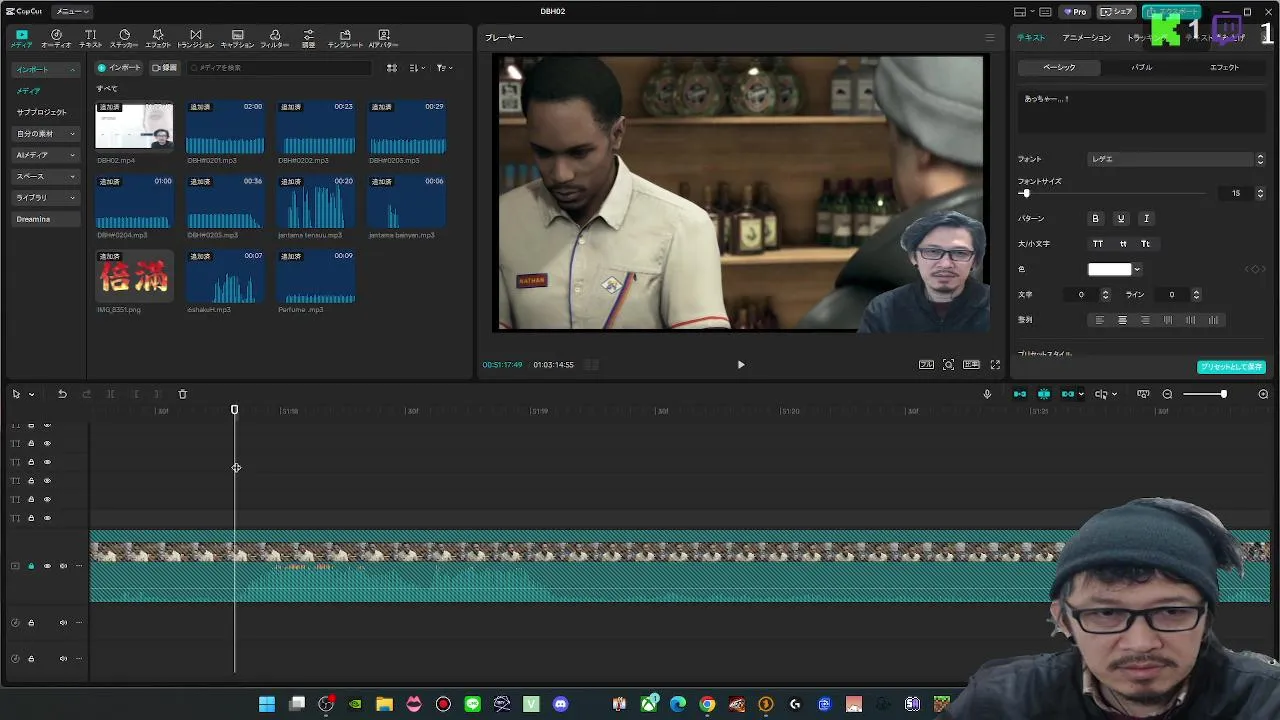Select the トランジション (Transition) tool
Image resolution: width=1280 pixels, height=720 pixels.
[195, 38]
